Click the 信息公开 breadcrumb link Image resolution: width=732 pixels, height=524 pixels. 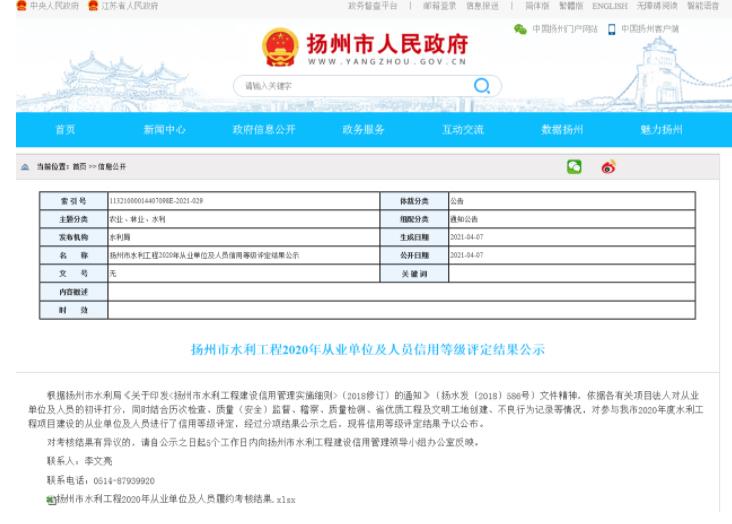[x=109, y=168]
